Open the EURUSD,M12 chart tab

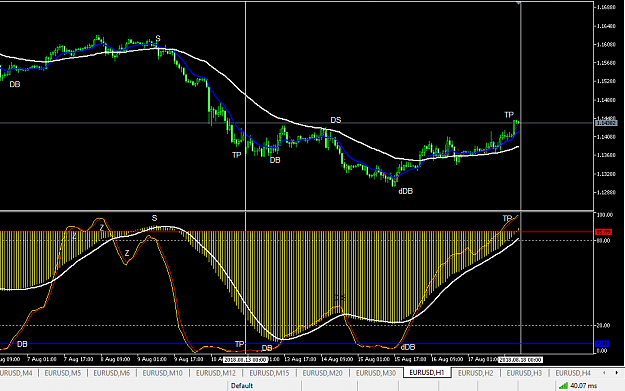[x=216, y=373]
